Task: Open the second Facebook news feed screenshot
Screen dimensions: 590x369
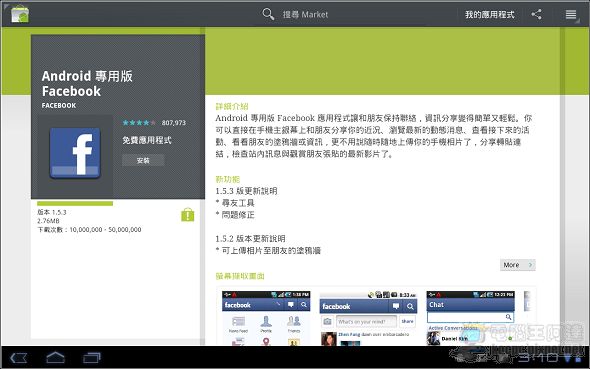Action: (x=368, y=318)
